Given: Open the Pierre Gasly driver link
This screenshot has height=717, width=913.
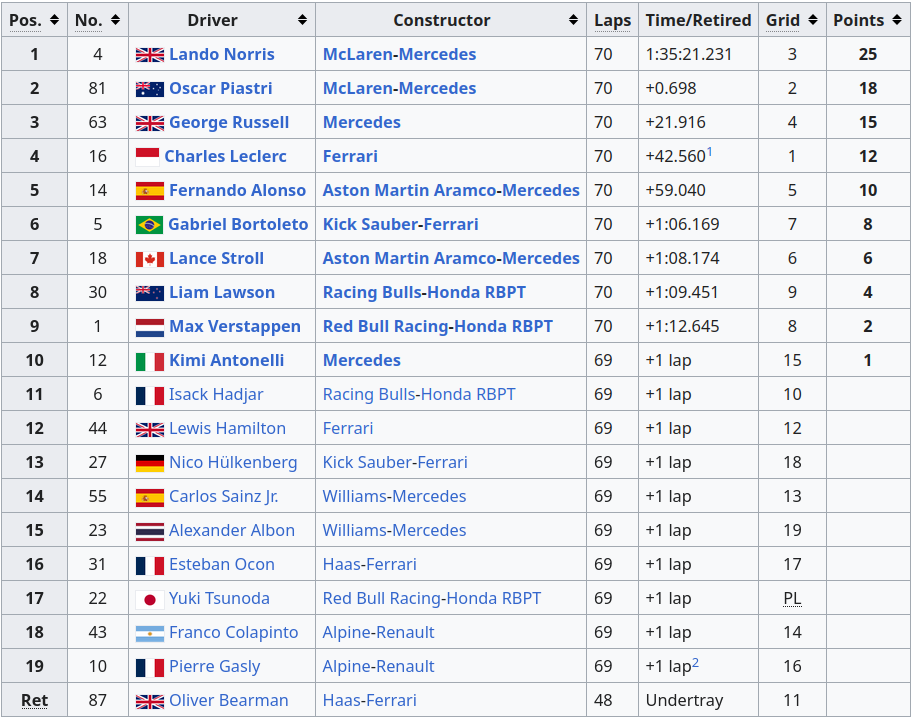Looking at the screenshot, I should (x=214, y=666).
